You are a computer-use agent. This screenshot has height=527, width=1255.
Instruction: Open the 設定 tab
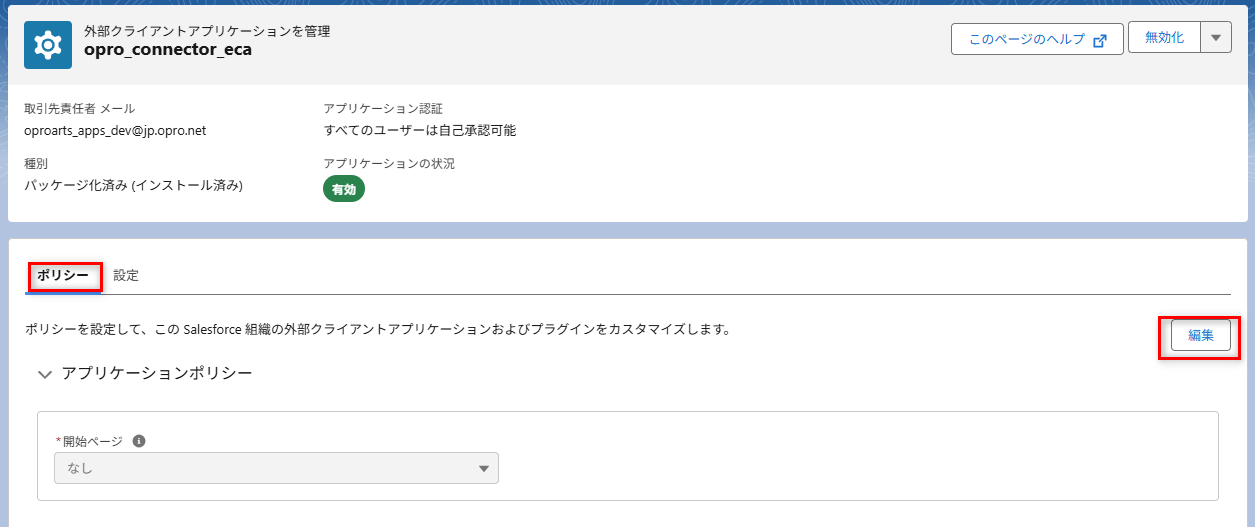126,276
